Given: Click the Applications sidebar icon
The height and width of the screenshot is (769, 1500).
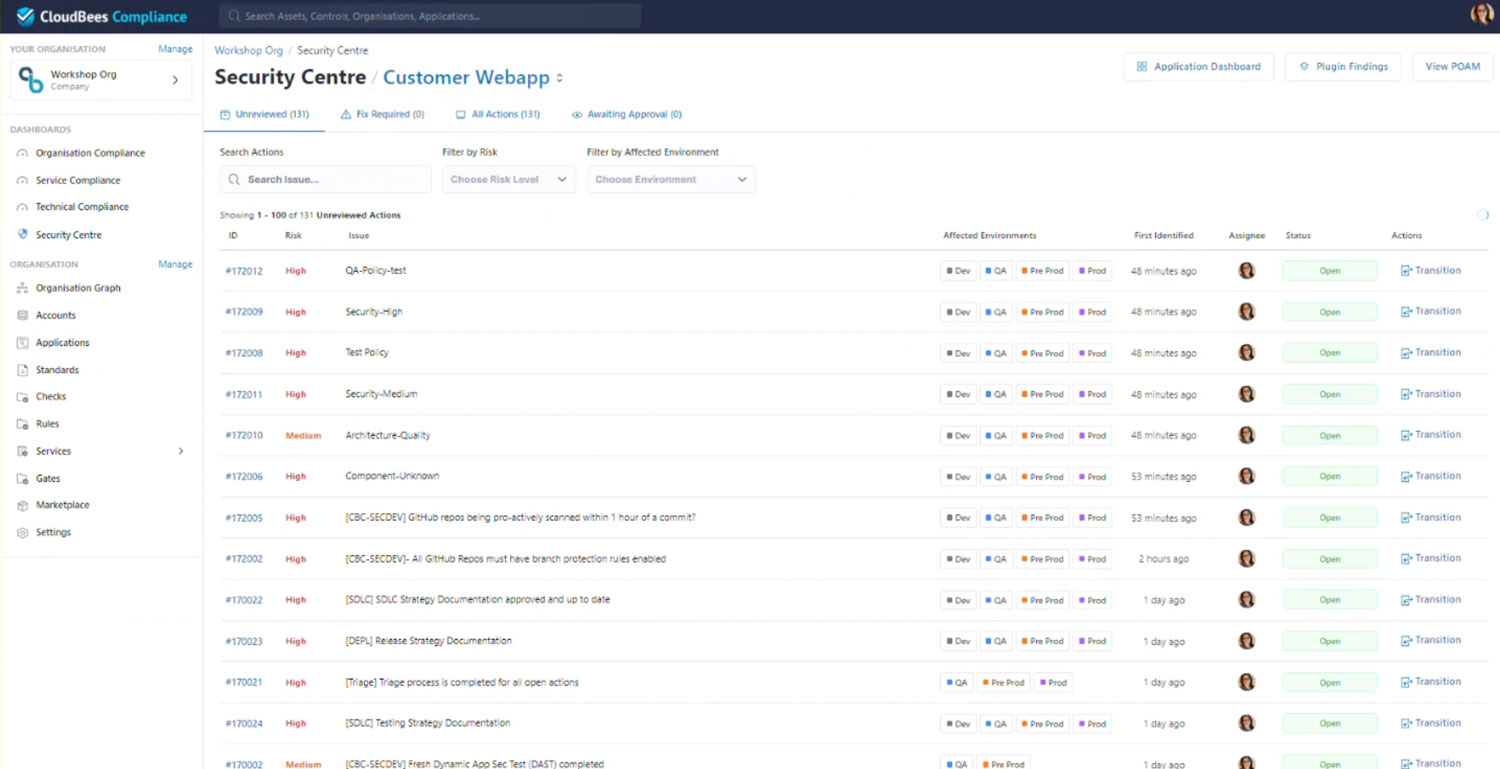Looking at the screenshot, I should [x=23, y=342].
